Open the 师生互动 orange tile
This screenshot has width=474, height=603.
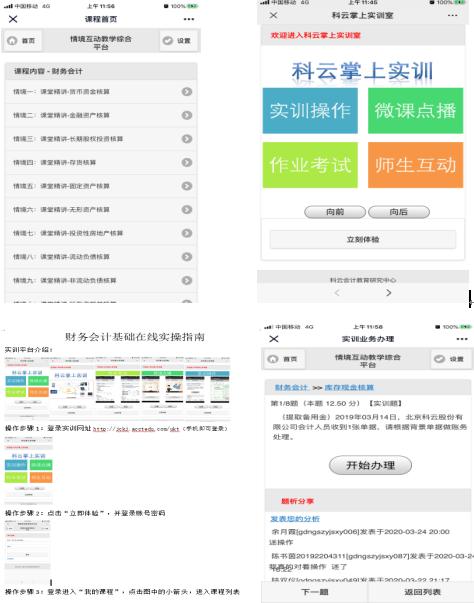tap(415, 165)
